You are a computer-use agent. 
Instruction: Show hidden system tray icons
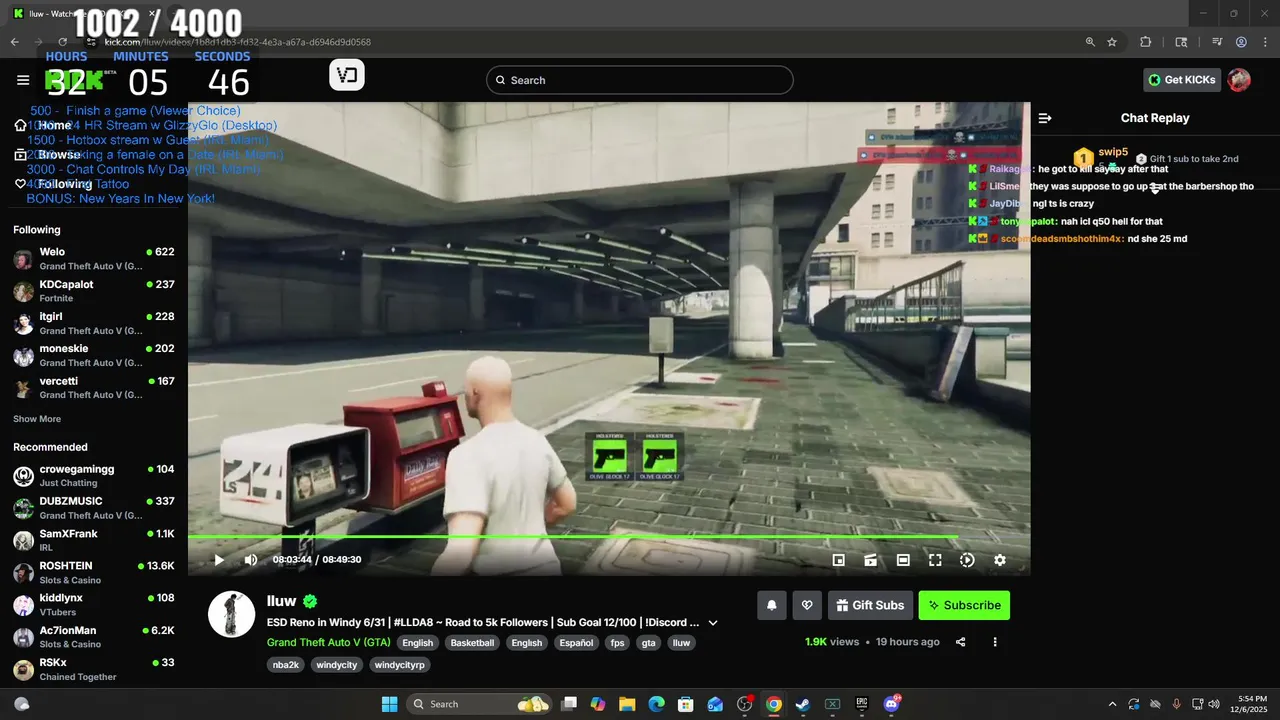[x=1112, y=704]
